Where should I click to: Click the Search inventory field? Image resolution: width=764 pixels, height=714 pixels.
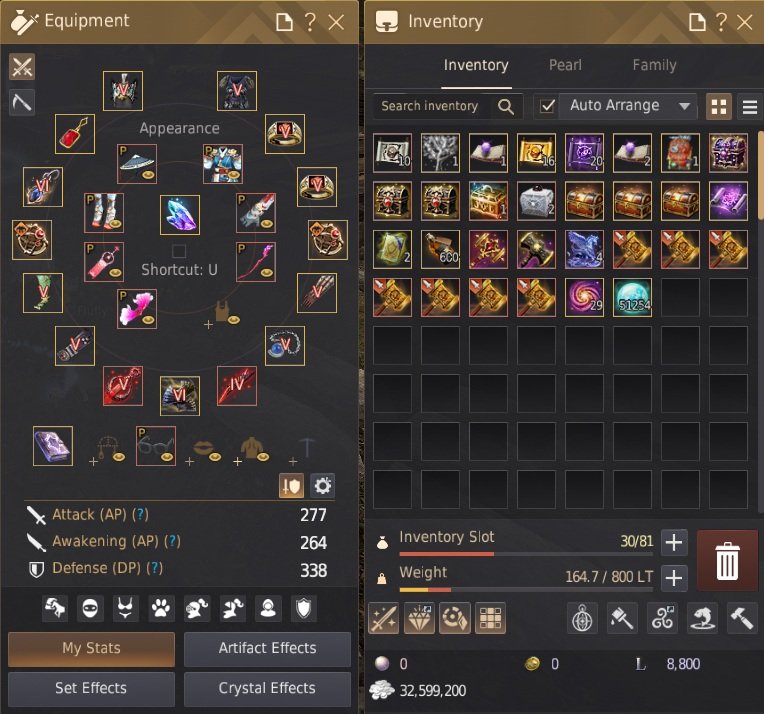(x=436, y=106)
